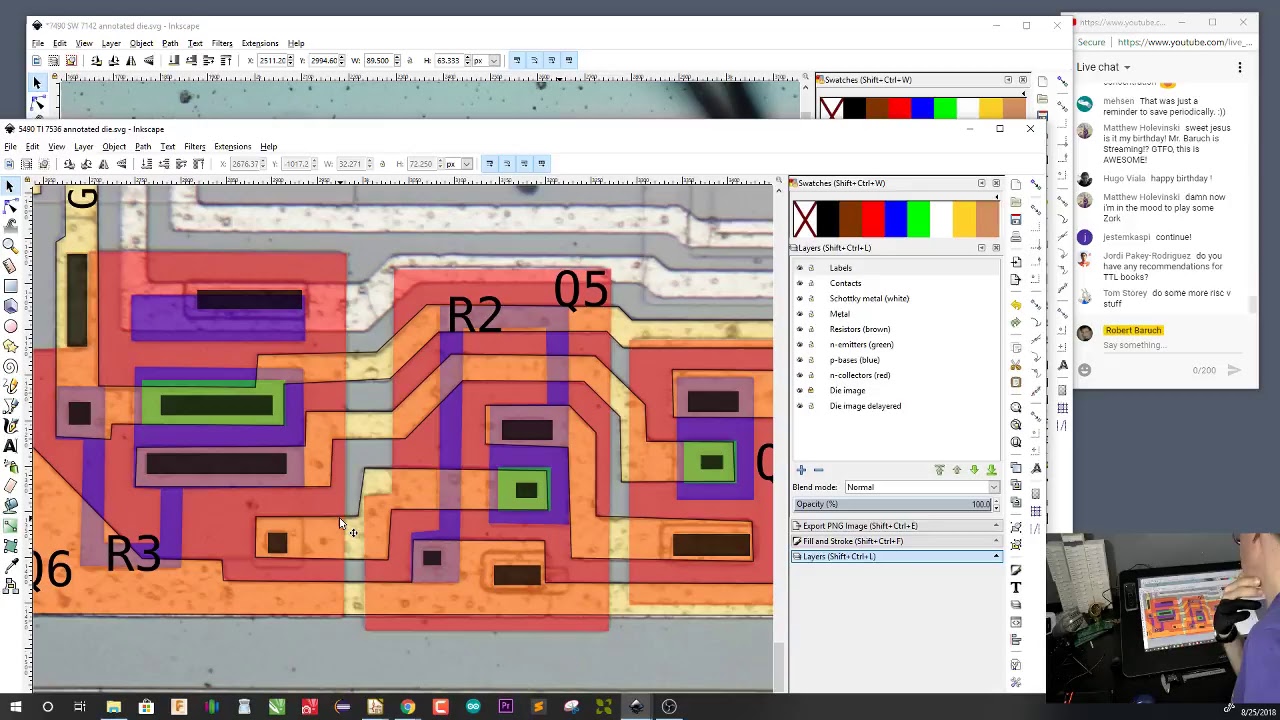
Task: Open Chrome from the Windows taskbar
Action: pyautogui.click(x=408, y=707)
